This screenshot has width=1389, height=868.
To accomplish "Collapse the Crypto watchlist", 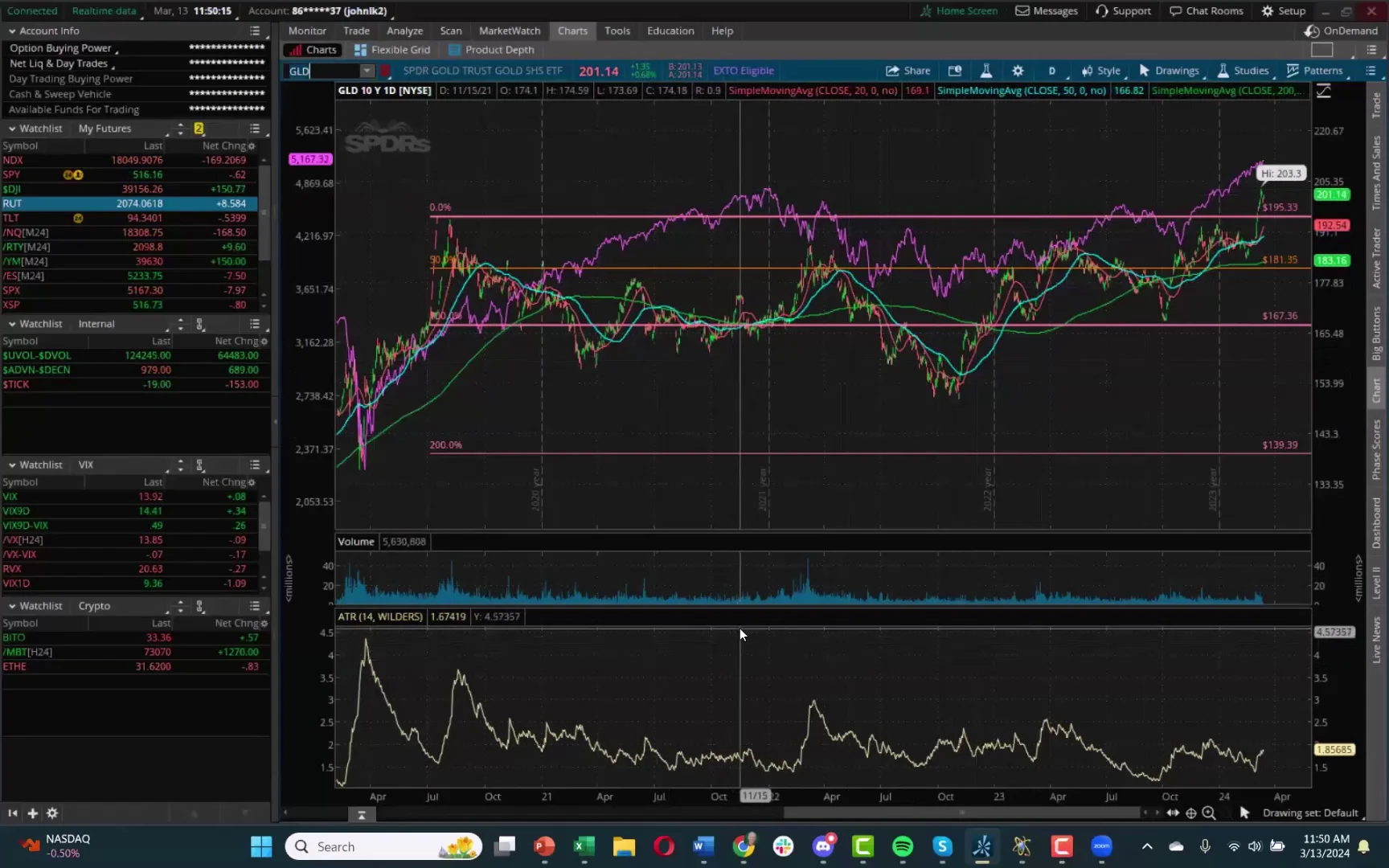I will pos(12,606).
